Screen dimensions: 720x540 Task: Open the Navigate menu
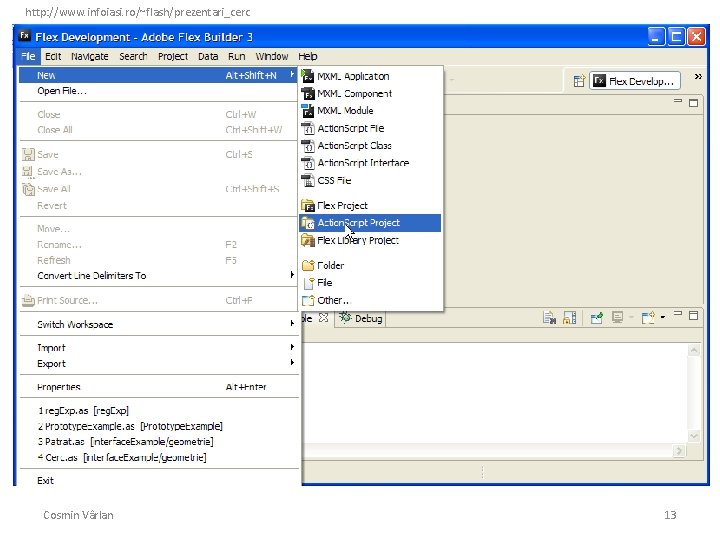point(90,56)
